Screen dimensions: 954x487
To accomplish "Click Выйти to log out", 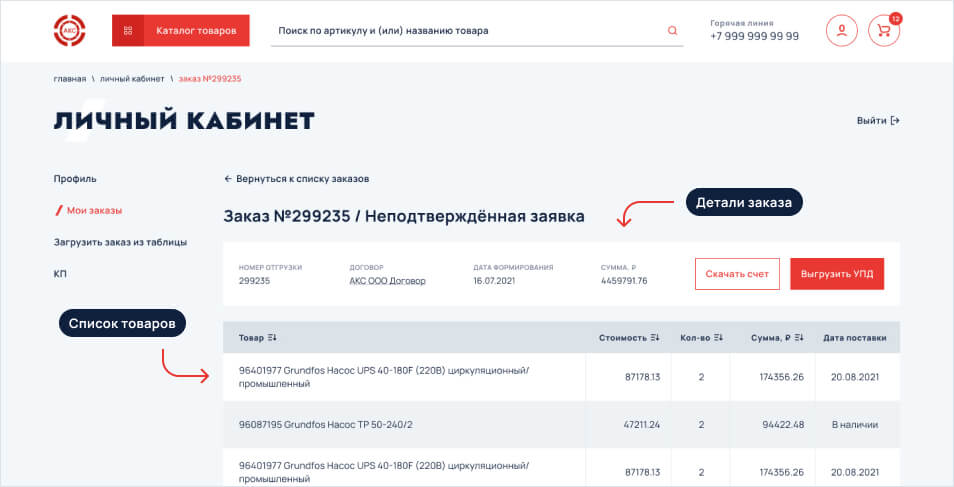I will tap(877, 121).
